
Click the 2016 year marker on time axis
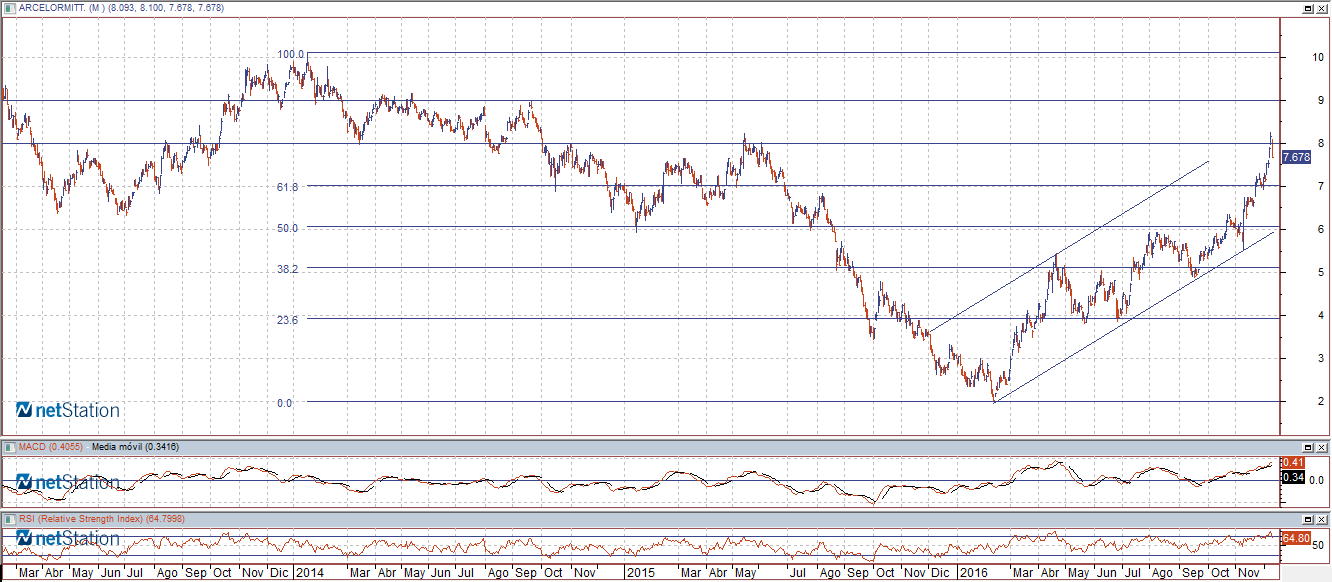972,574
